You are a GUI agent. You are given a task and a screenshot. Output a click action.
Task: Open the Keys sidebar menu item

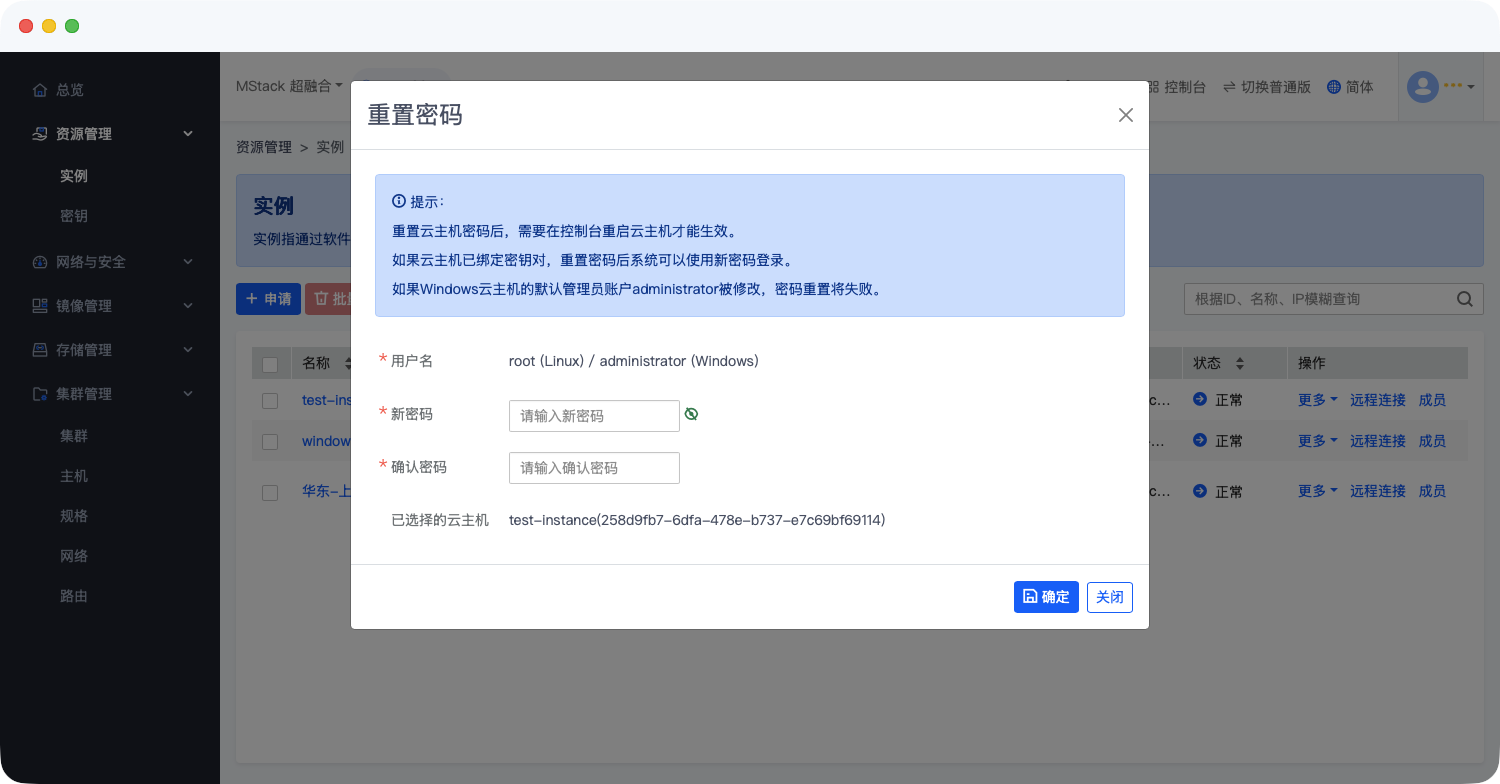(74, 216)
